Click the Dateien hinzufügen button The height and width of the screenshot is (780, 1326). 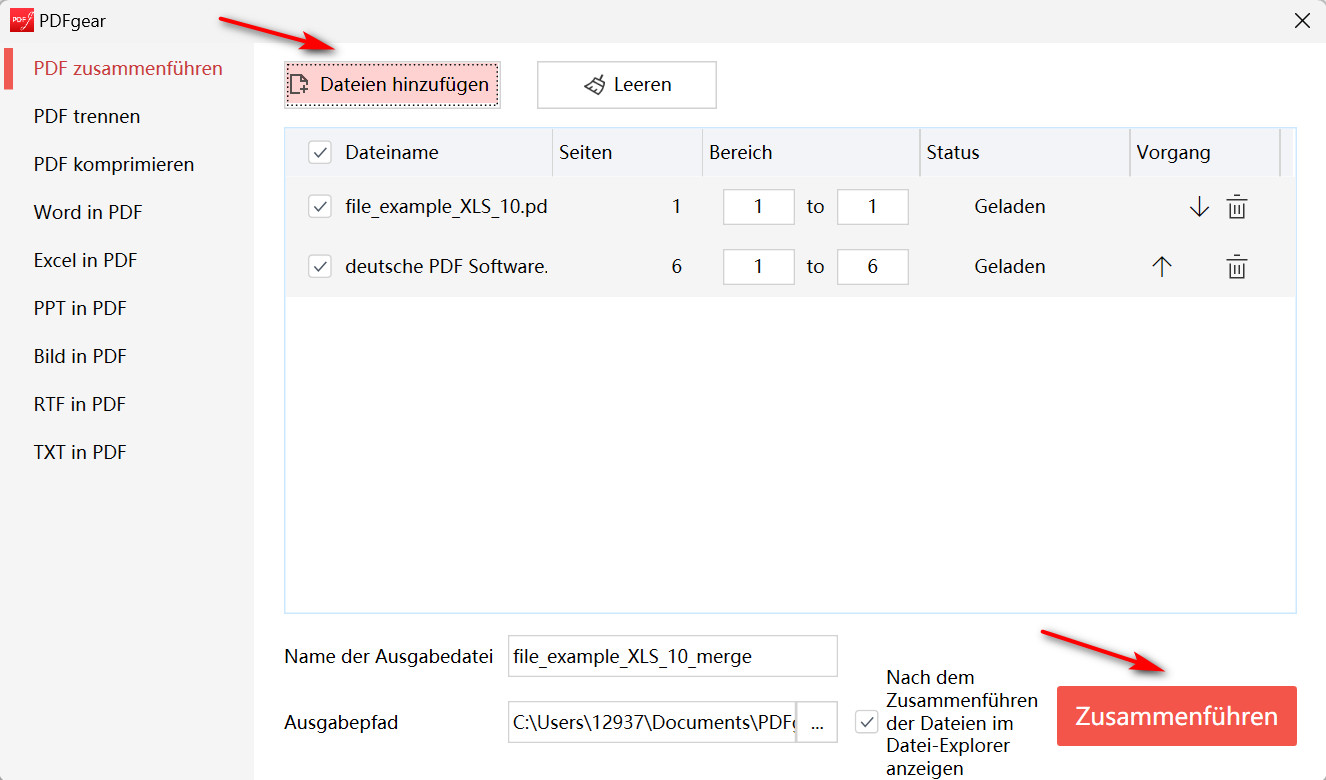[392, 85]
